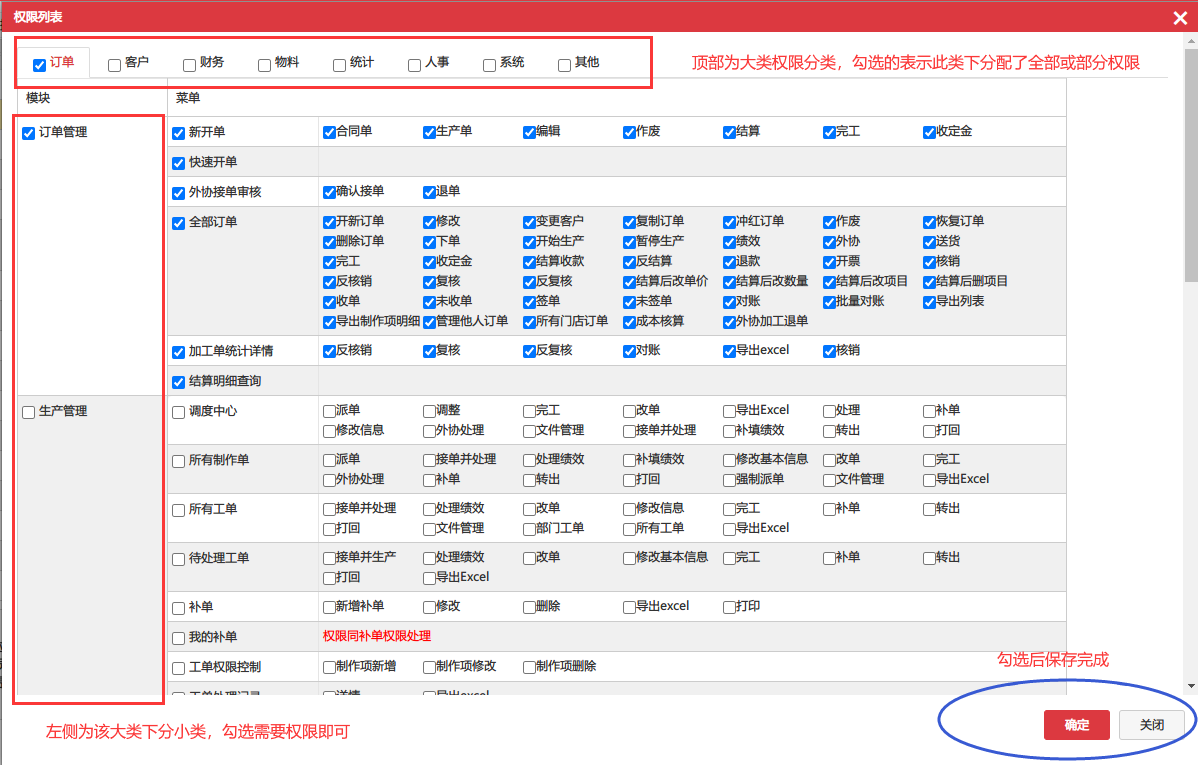Uncheck 收定金 in the 新开单 row
This screenshot has height=765, width=1198.
click(x=929, y=133)
